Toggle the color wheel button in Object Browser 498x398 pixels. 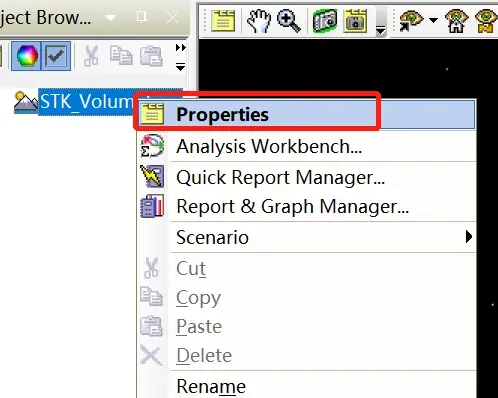[x=27, y=56]
